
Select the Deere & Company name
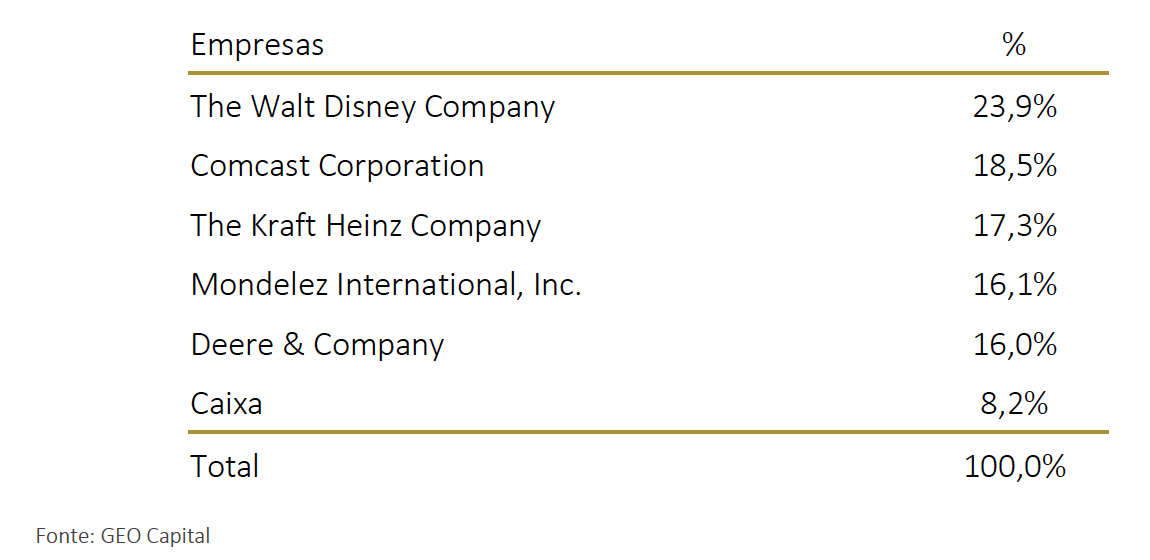[317, 345]
